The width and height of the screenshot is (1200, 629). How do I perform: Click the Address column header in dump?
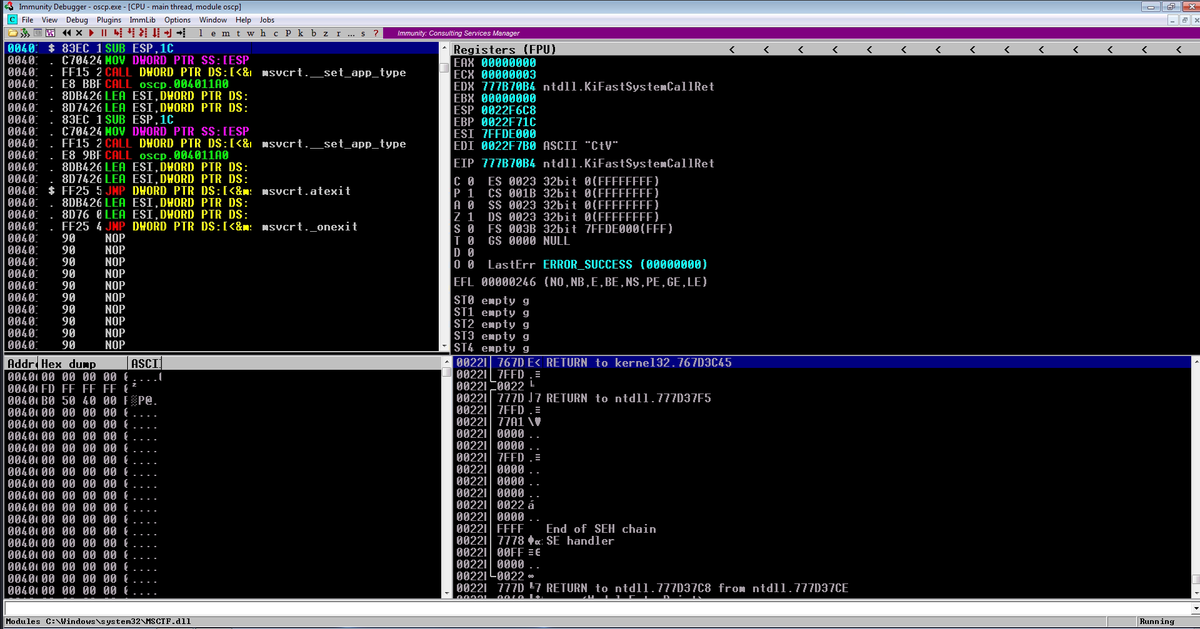pyautogui.click(x=21, y=363)
